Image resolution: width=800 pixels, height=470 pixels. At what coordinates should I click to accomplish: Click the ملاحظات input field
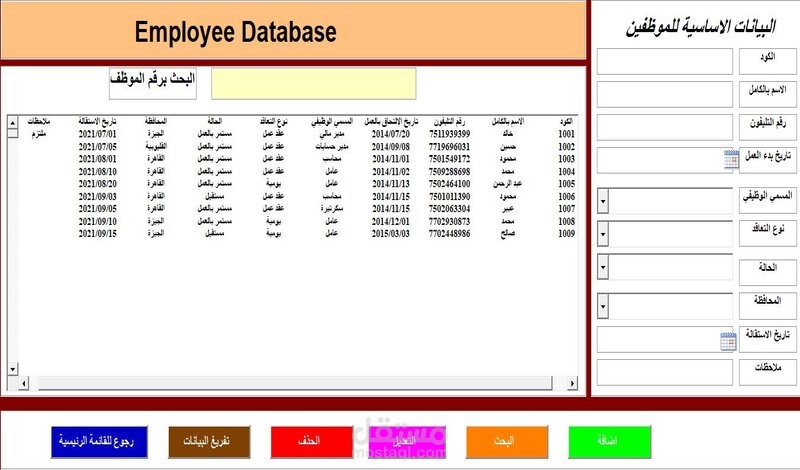pyautogui.click(x=665, y=372)
